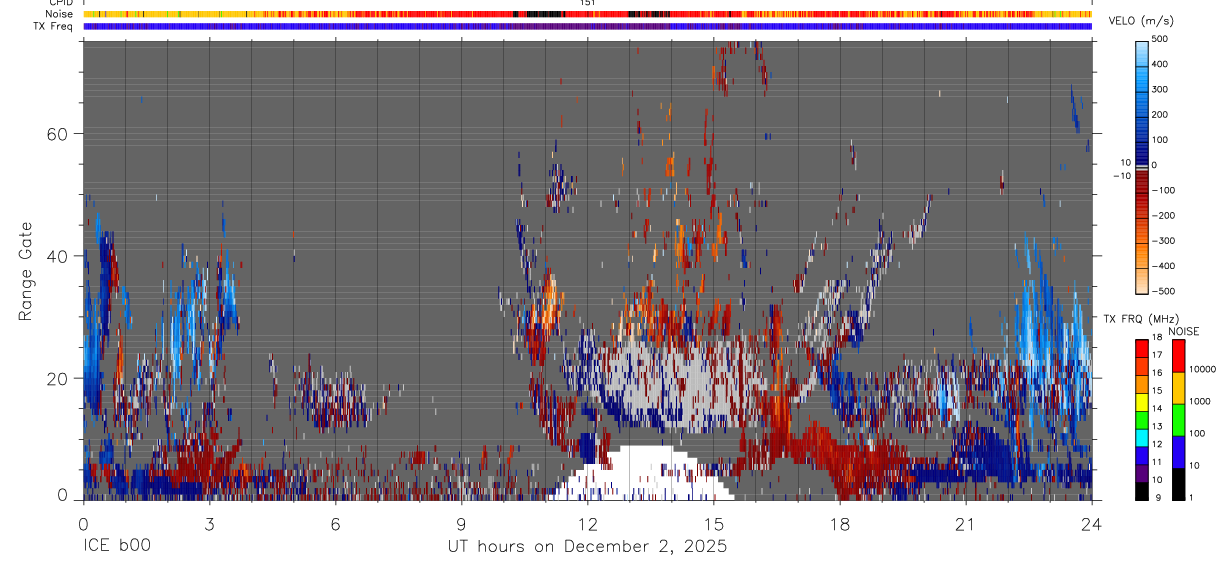1228x567 pixels.
Task: Click the horizontal Noise color strip
Action: 588,14
